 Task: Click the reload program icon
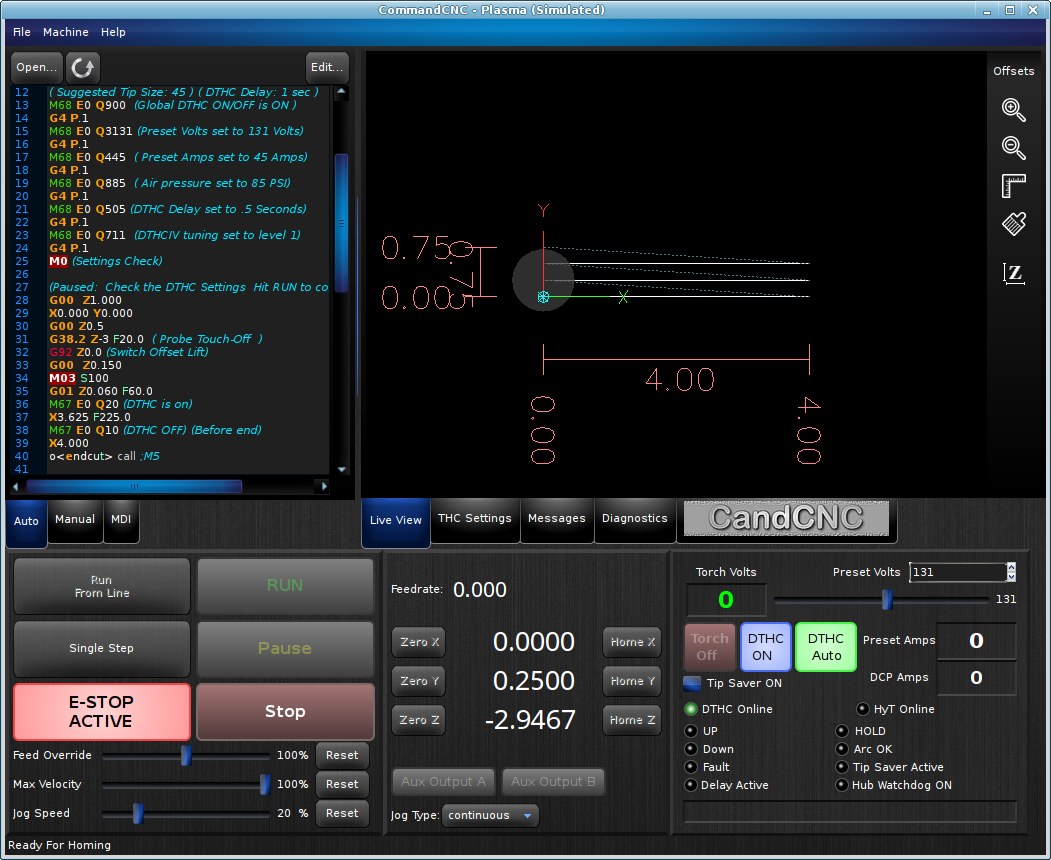click(82, 67)
